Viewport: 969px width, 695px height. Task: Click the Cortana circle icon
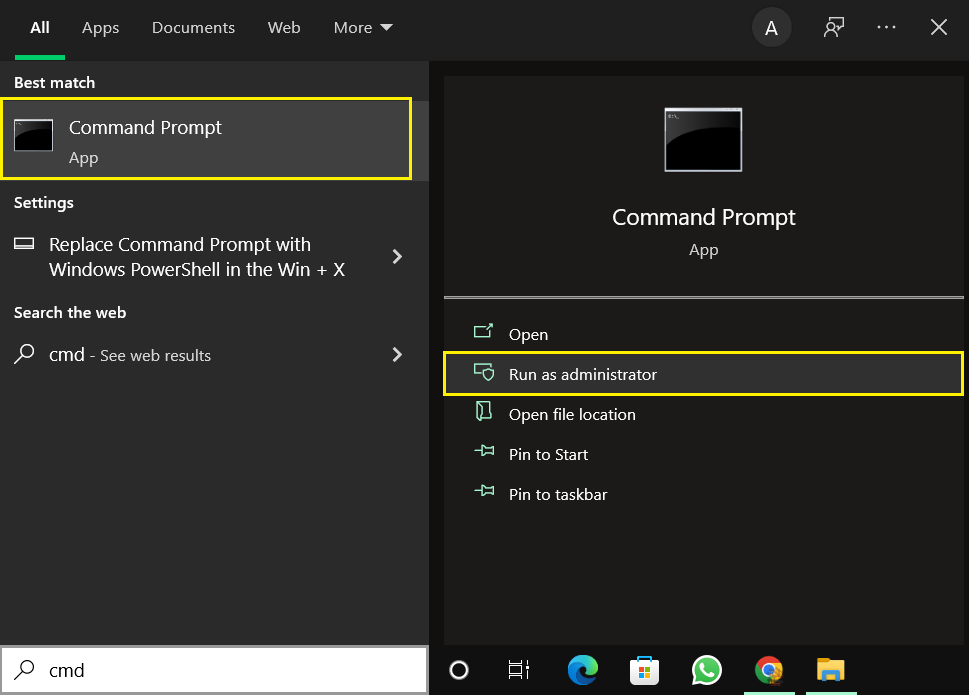coord(459,671)
